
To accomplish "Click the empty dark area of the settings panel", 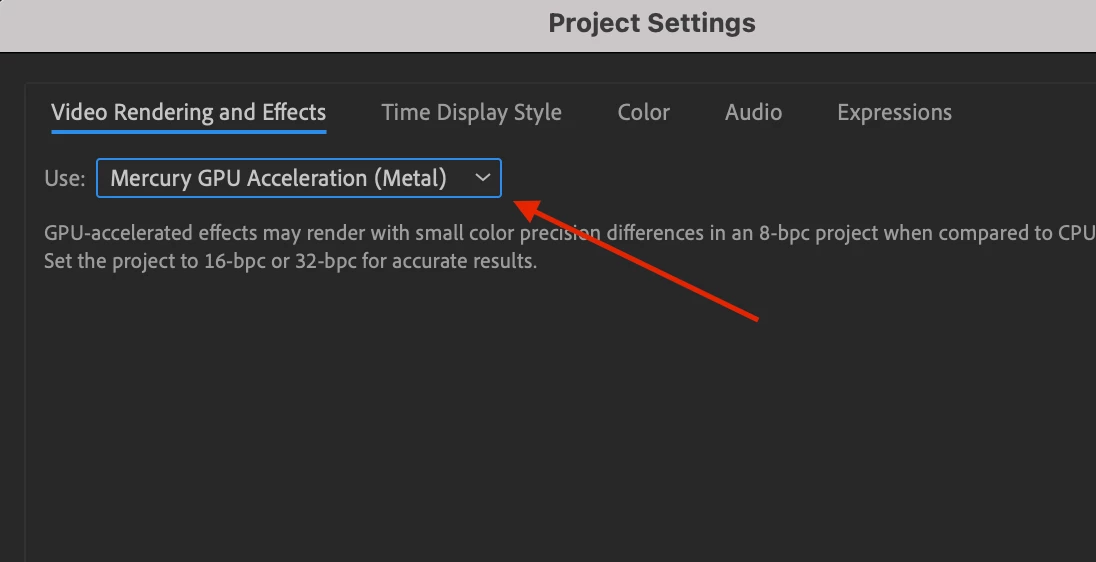I will point(500,420).
